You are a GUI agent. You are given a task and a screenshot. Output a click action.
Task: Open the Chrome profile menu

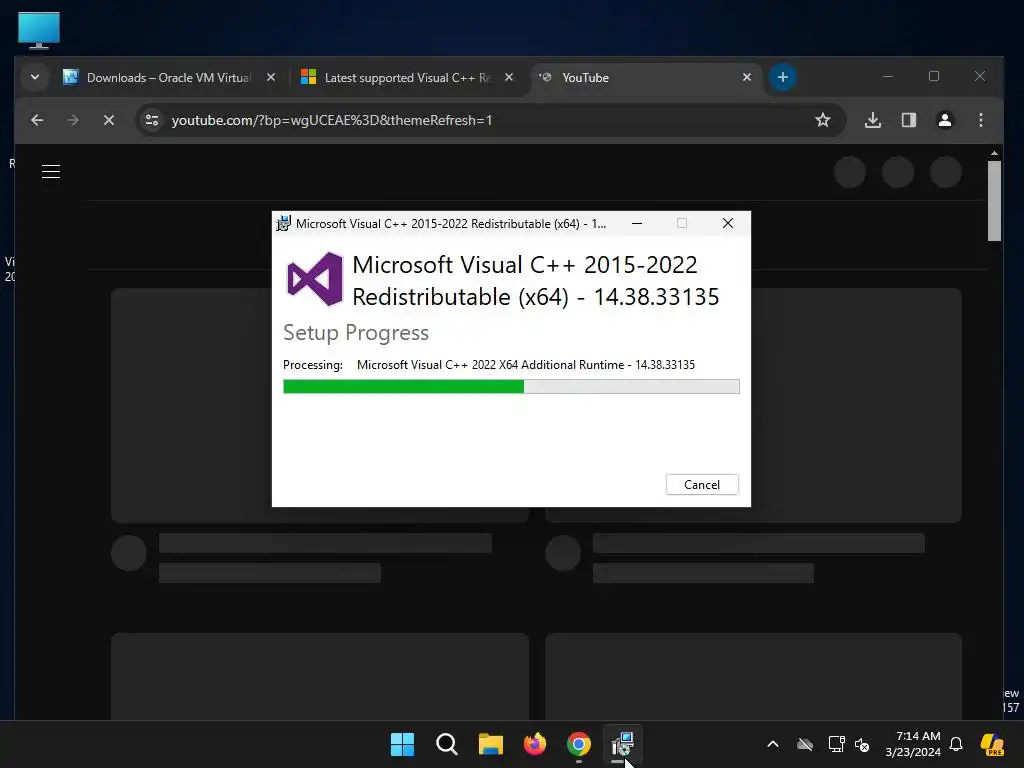(945, 120)
